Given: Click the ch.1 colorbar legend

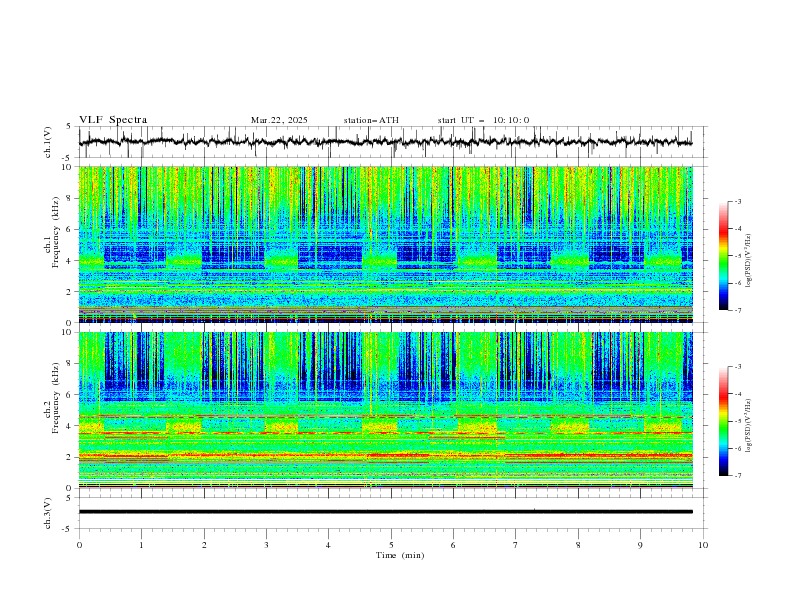Looking at the screenshot, I should click(x=723, y=256).
